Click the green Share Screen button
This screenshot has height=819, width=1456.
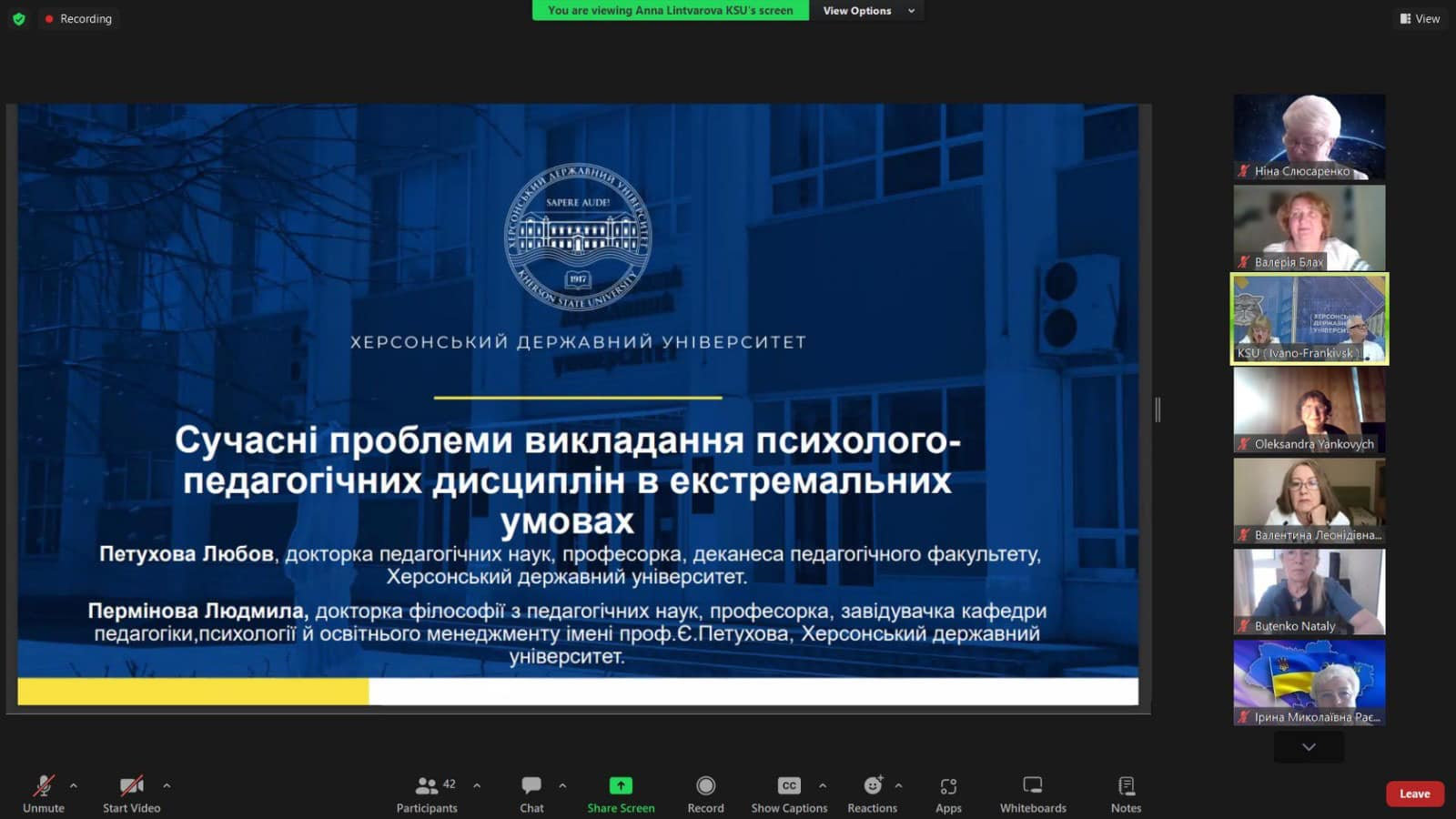coord(621,794)
